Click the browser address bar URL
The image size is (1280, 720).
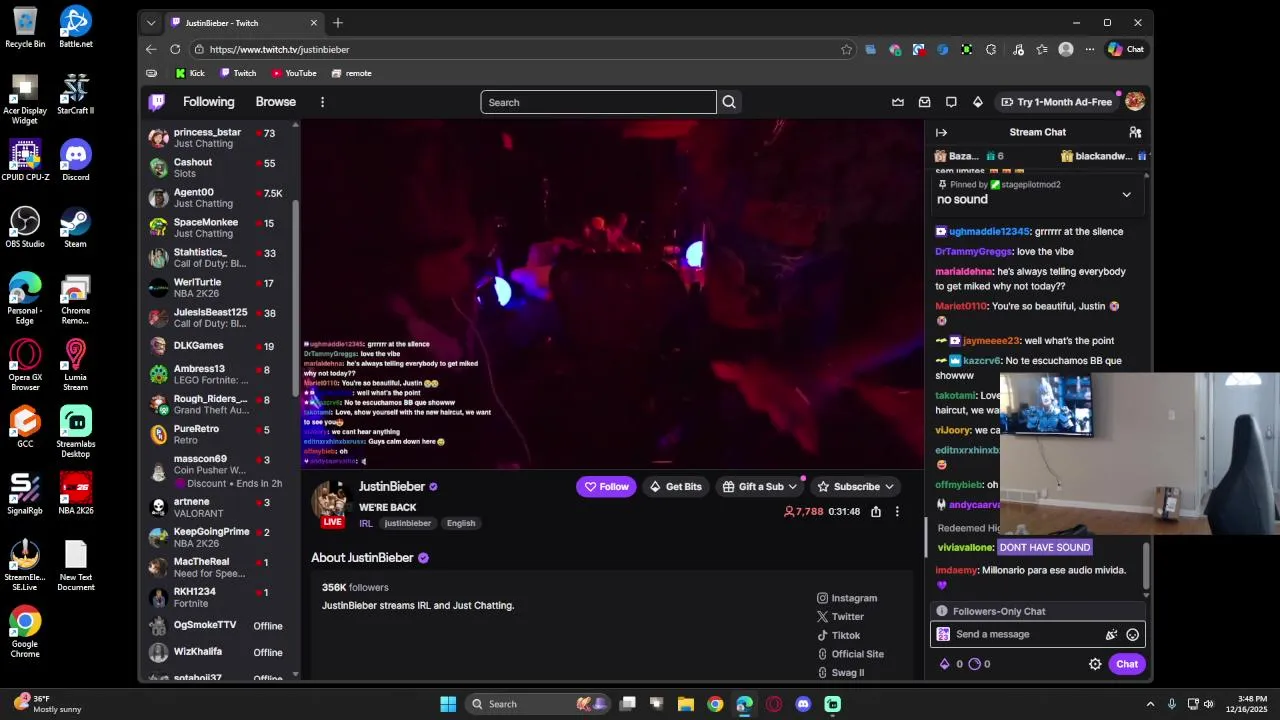(x=279, y=49)
